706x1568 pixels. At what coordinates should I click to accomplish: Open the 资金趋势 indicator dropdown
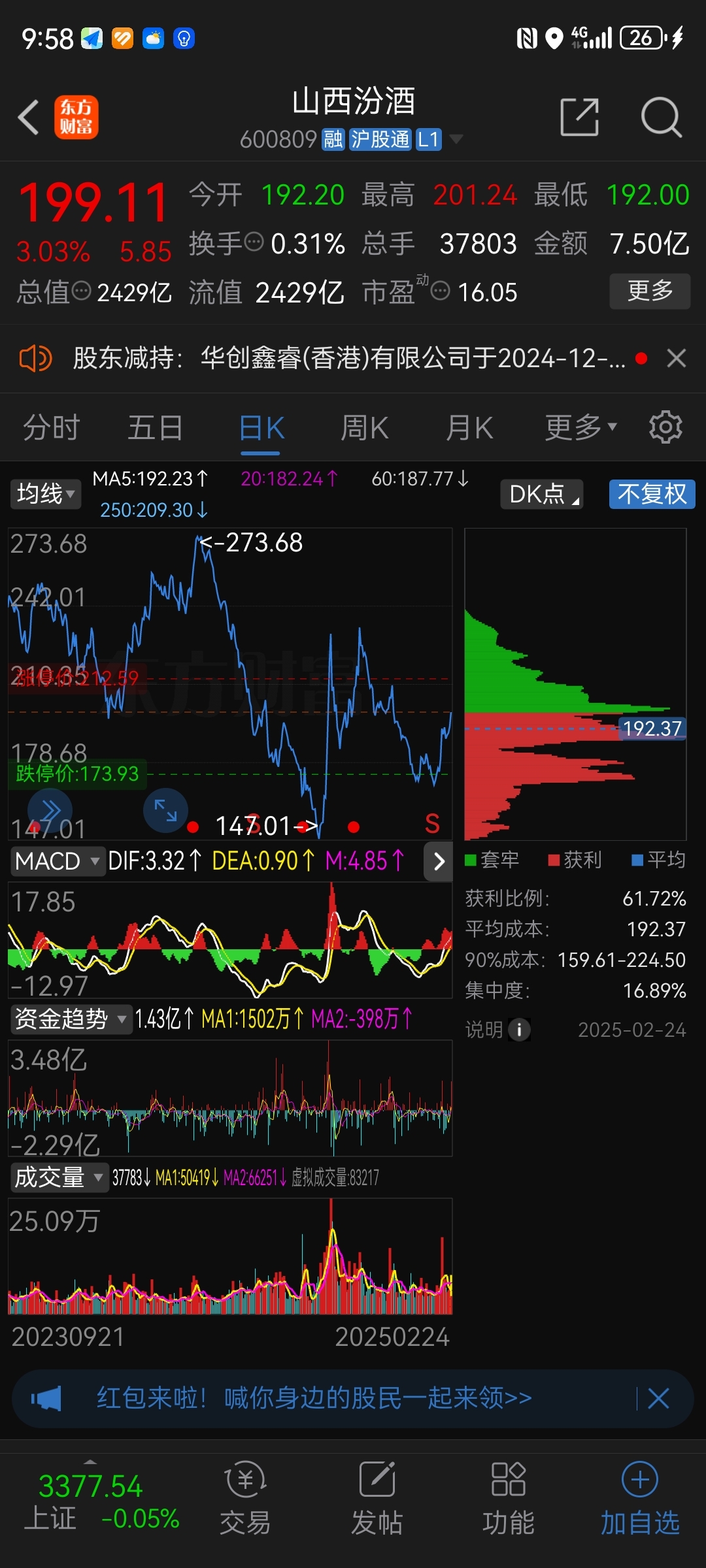[x=71, y=1019]
